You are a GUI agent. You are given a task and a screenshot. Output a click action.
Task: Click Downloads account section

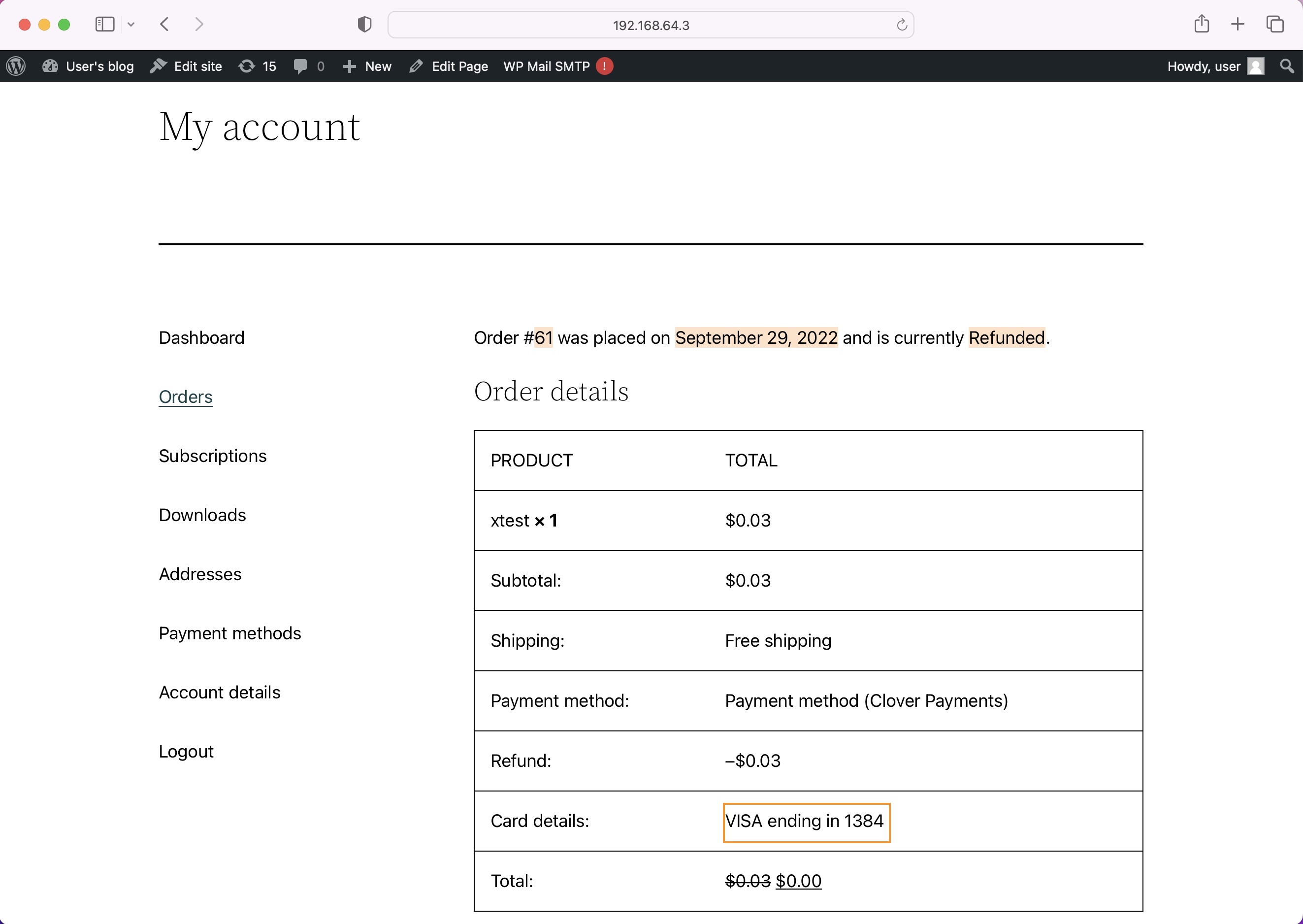(201, 514)
